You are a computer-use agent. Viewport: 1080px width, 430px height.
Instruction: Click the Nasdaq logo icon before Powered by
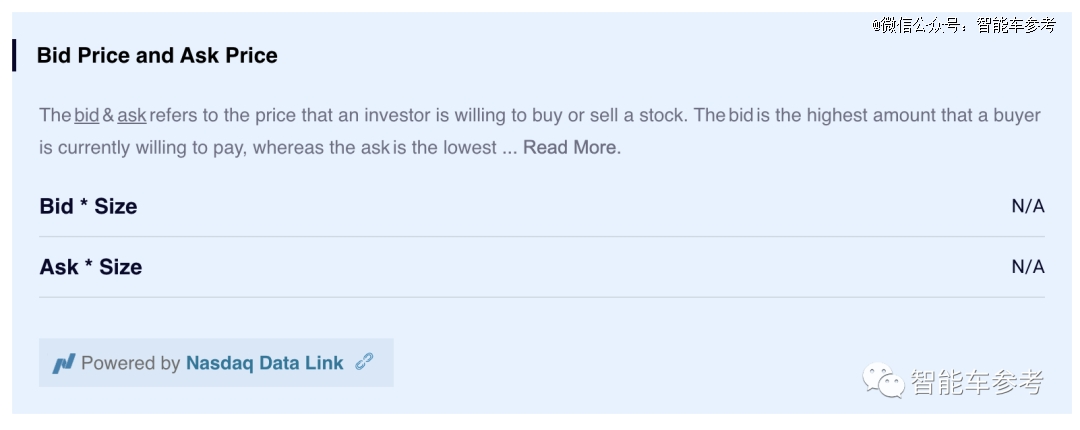pyautogui.click(x=63, y=363)
